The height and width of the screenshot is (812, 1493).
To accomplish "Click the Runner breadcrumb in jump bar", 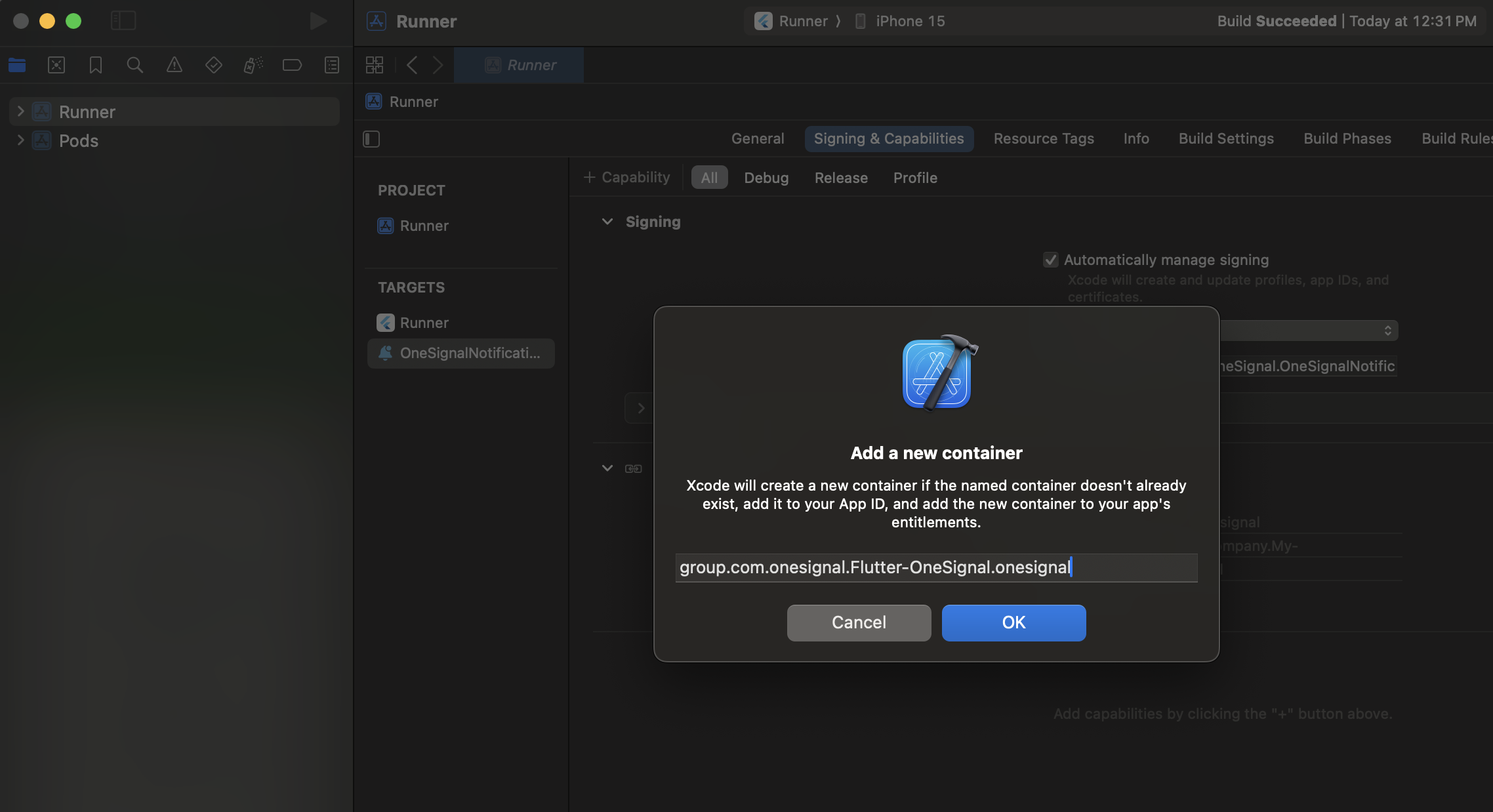I will (402, 102).
